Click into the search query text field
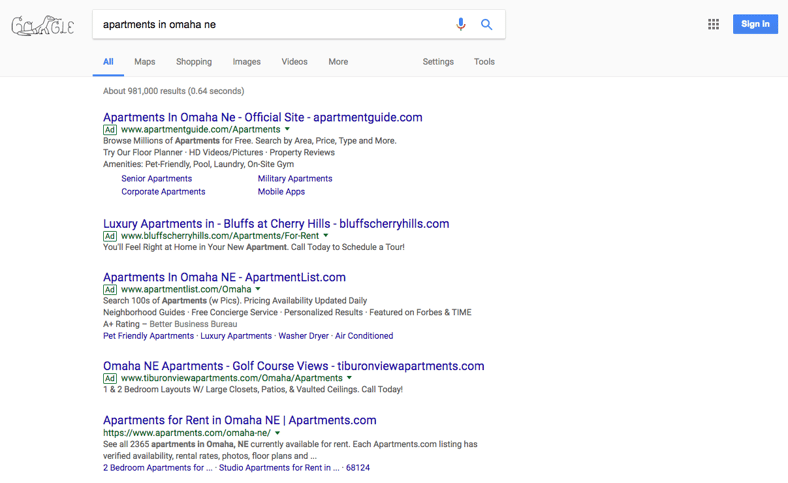This screenshot has height=483, width=788. point(270,24)
